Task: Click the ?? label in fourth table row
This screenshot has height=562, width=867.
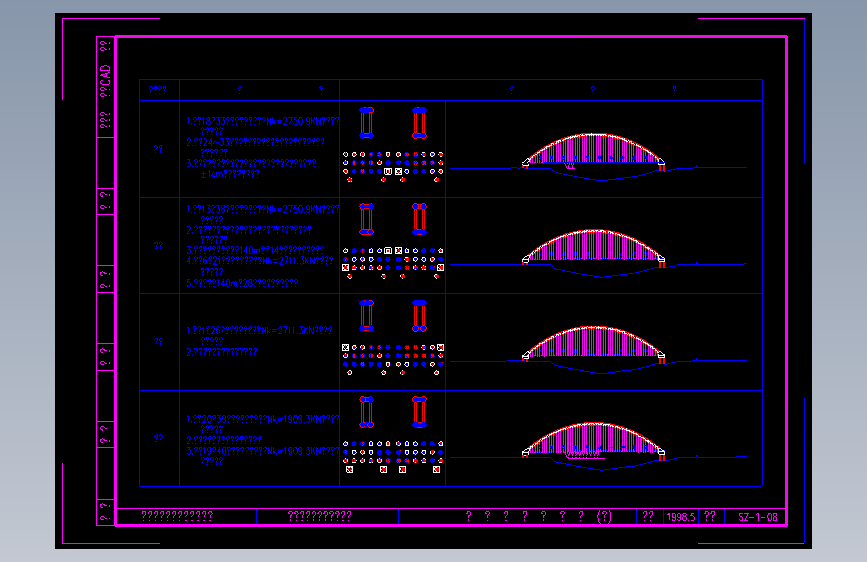Action: tap(159, 438)
